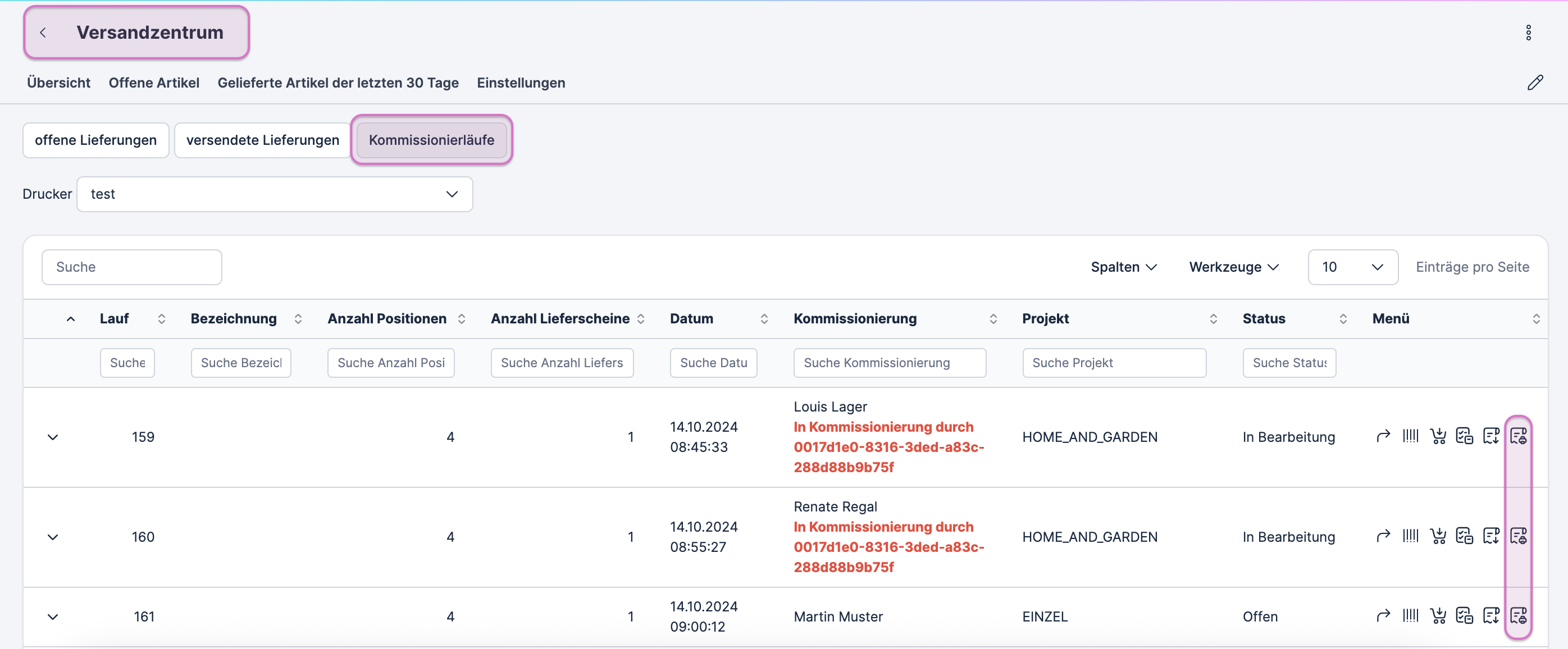Click the barcode icon for run 160
The image size is (1568, 649).
point(1410,536)
